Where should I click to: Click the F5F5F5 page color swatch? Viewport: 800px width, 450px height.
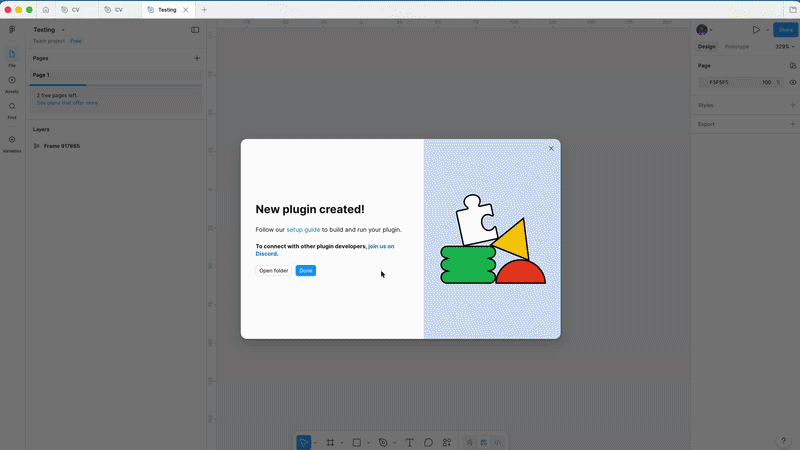(703, 82)
